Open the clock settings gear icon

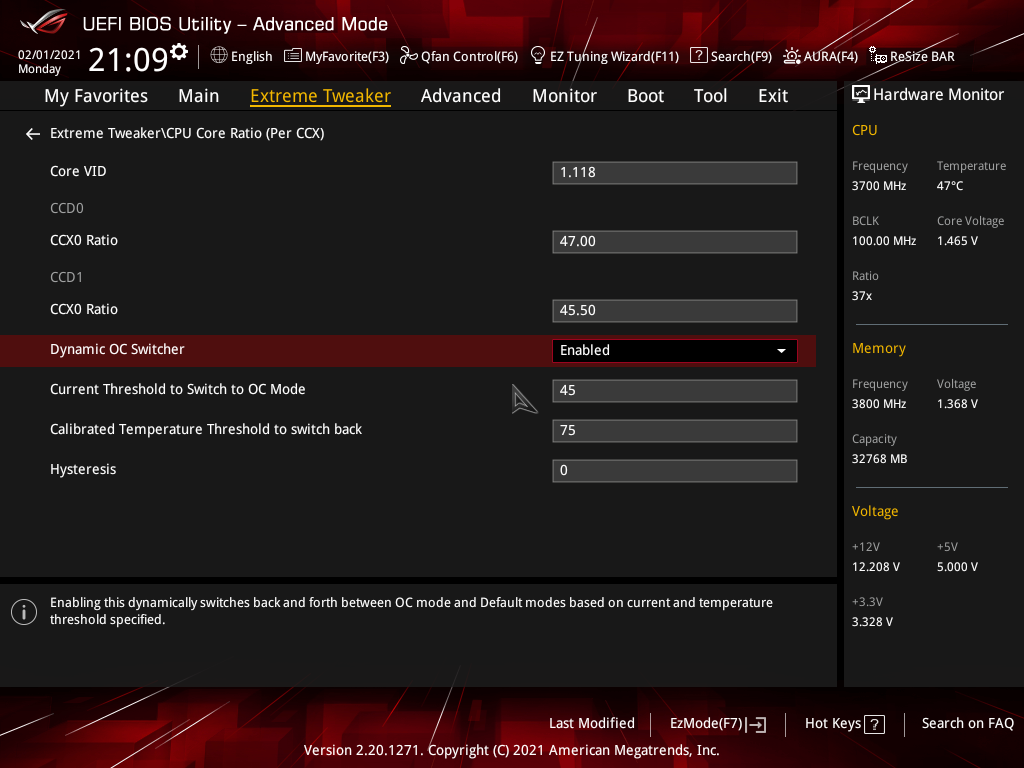click(179, 52)
